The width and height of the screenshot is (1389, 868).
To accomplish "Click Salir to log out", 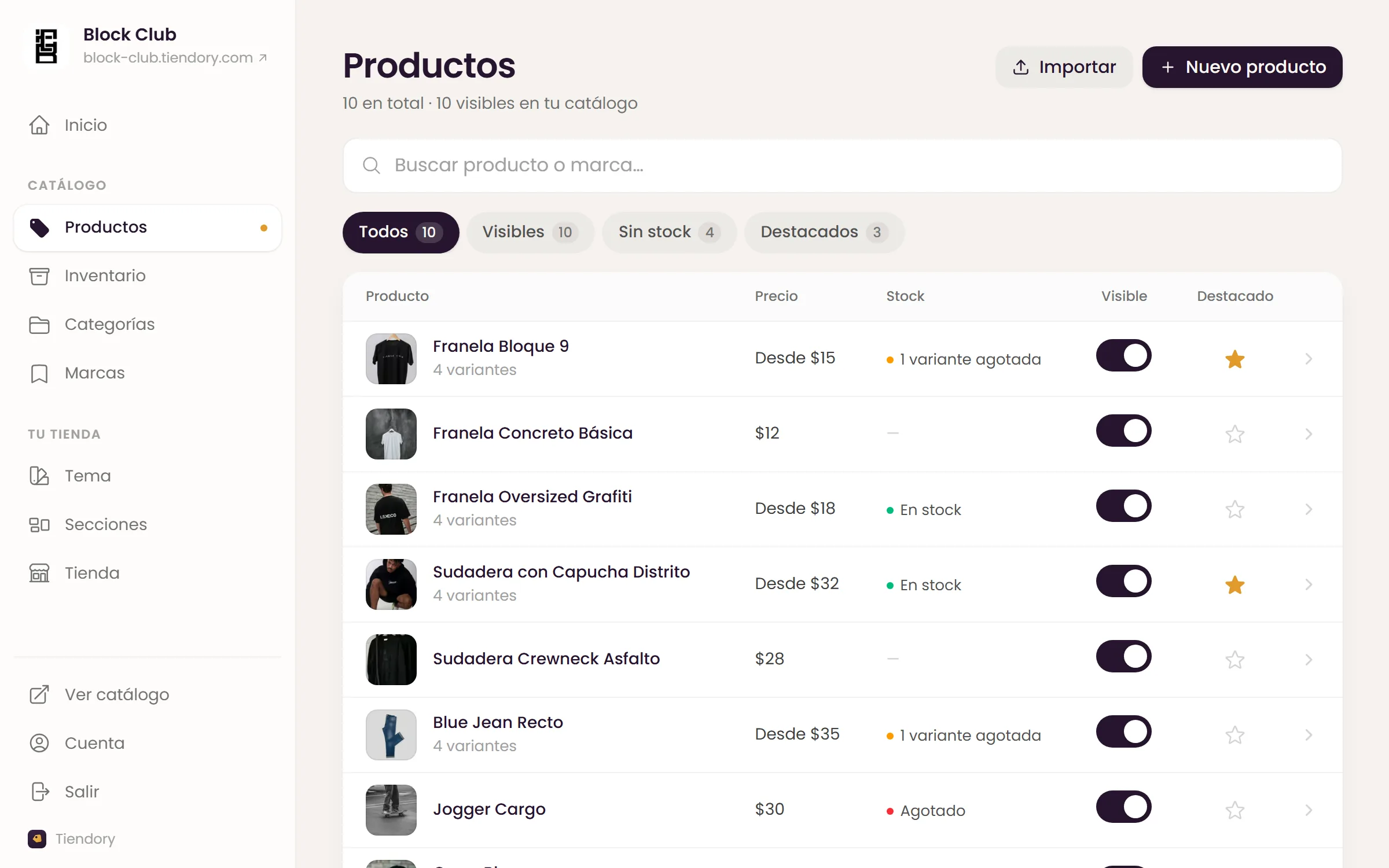I will pyautogui.click(x=148, y=792).
